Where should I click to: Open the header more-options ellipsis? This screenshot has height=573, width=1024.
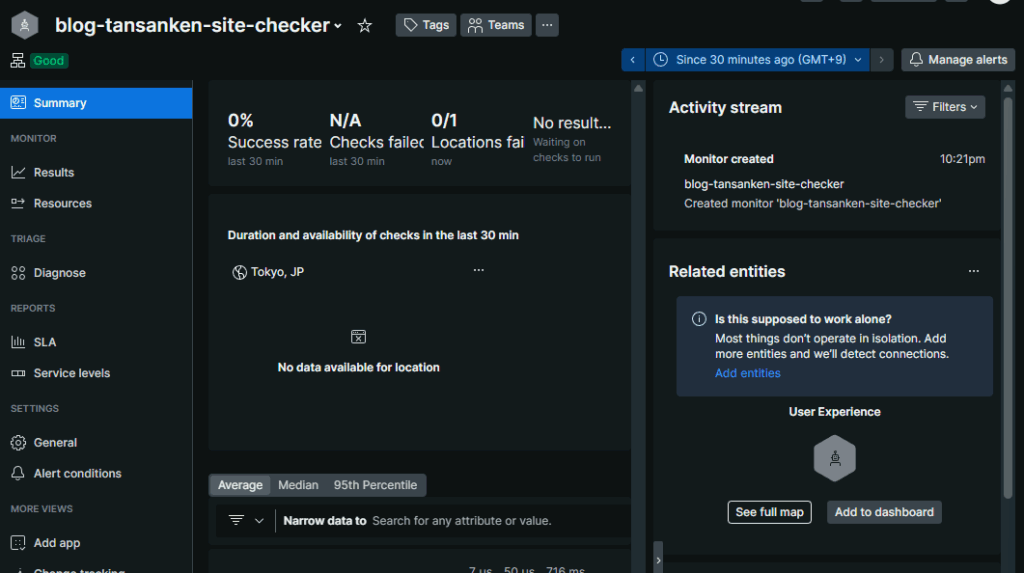547,25
